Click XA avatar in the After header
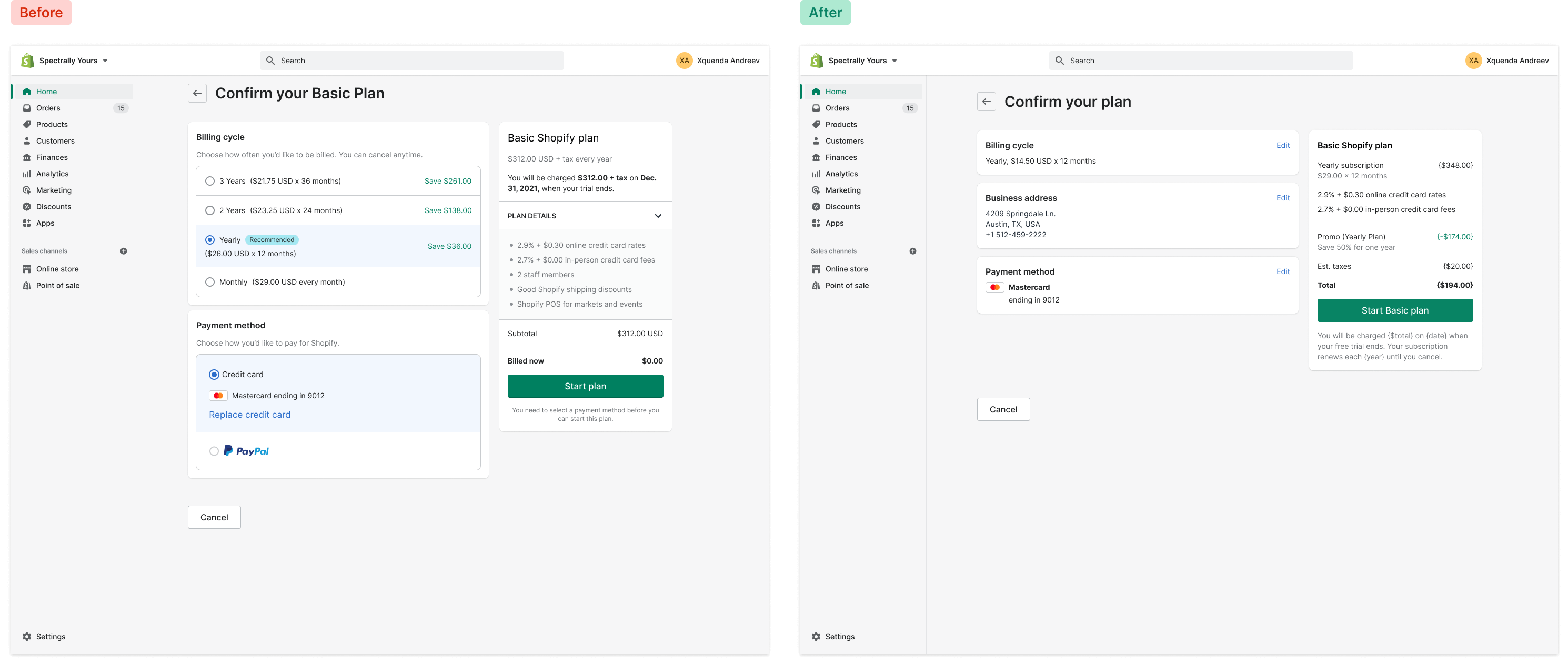 pos(1473,60)
